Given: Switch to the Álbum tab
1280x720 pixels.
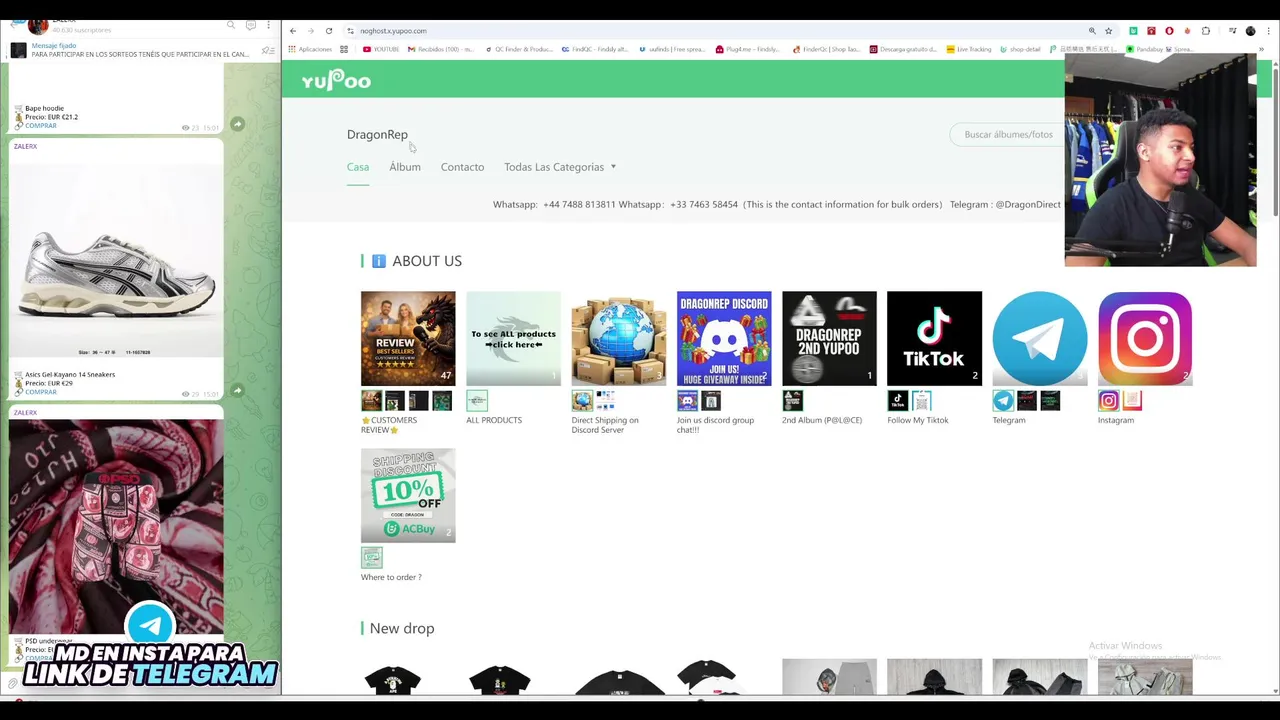Looking at the screenshot, I should [405, 167].
